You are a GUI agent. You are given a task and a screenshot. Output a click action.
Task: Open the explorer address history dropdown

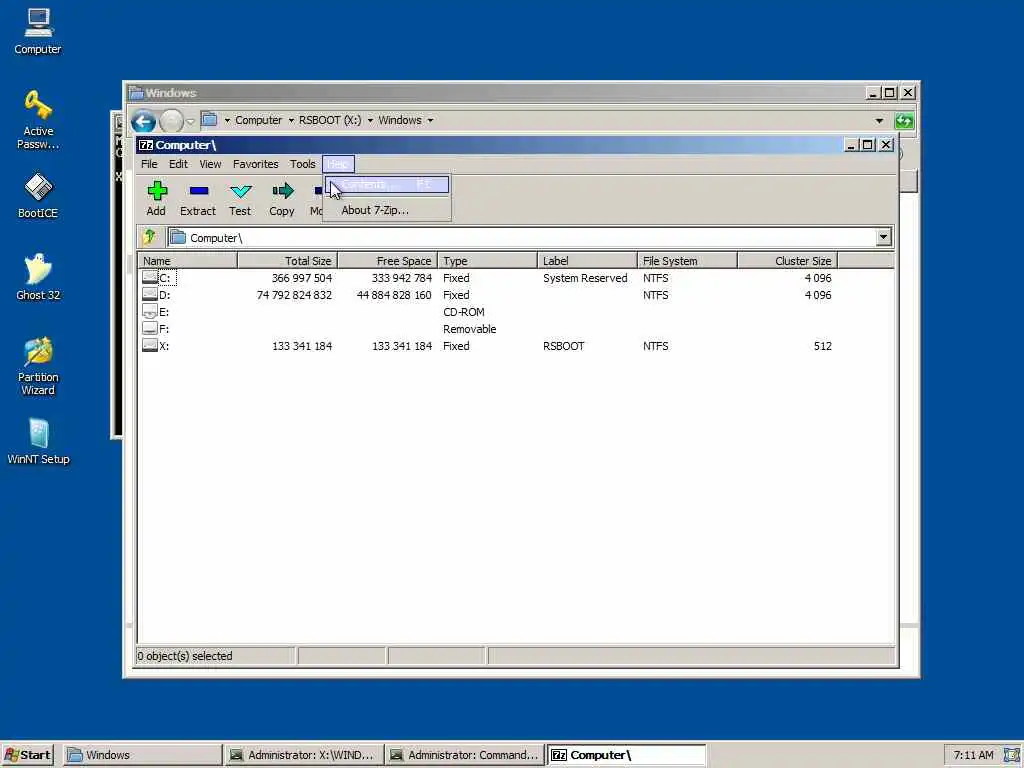click(879, 121)
